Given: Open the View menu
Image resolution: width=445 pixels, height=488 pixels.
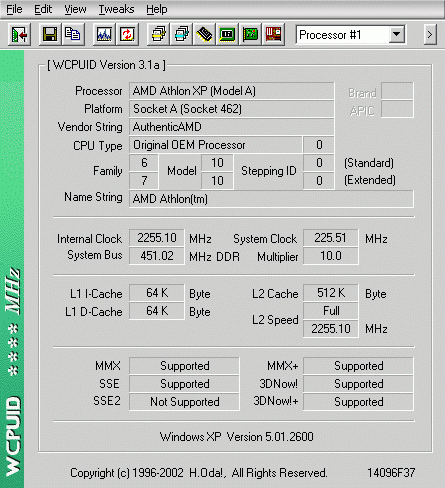Looking at the screenshot, I should point(75,9).
